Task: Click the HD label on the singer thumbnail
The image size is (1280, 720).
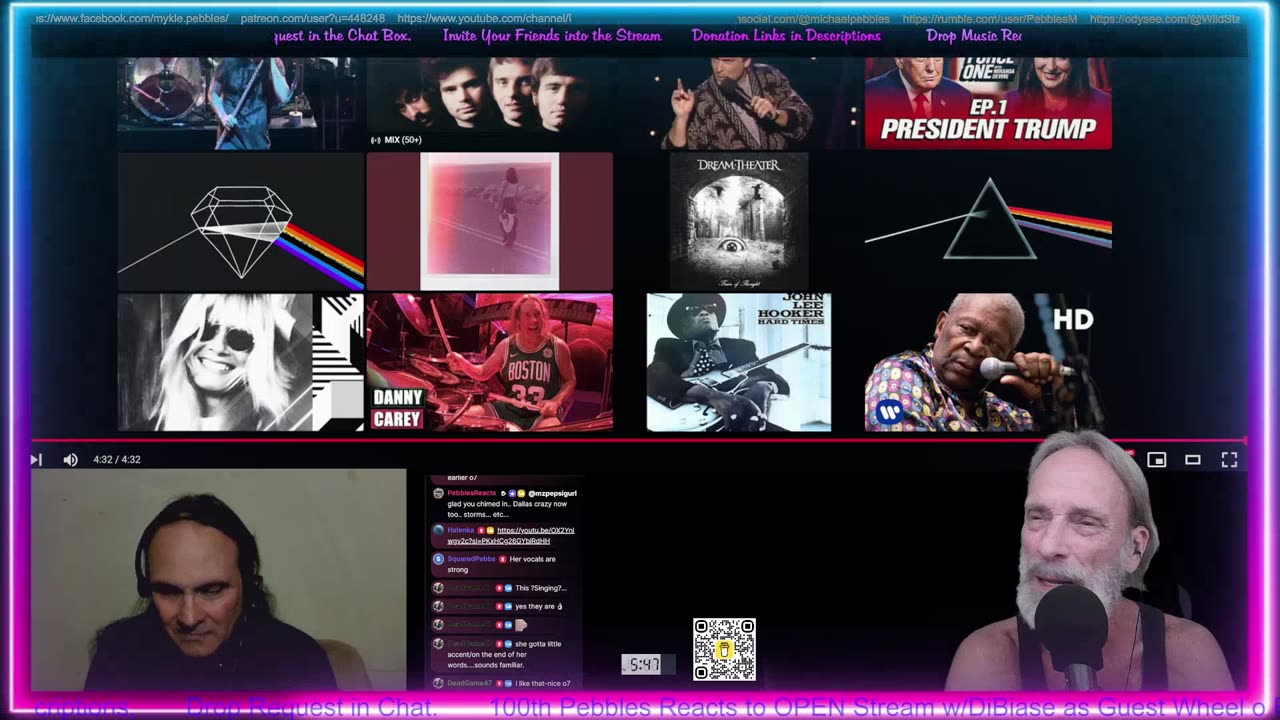Action: (x=1073, y=320)
